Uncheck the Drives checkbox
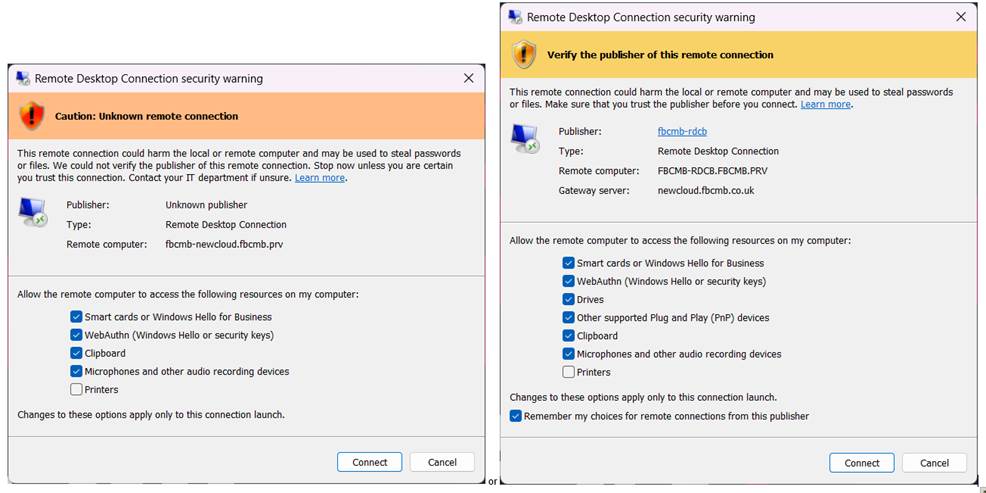Screen dimensions: 986x493 [x=569, y=299]
